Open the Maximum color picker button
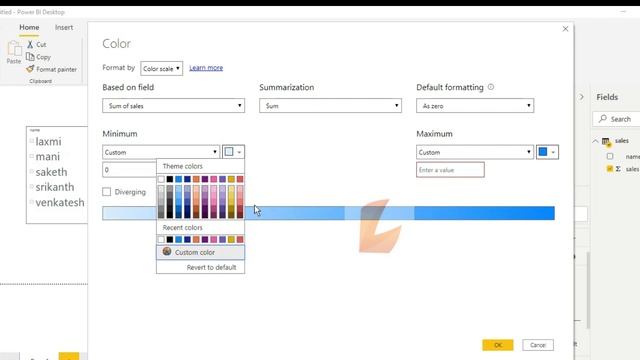 [547, 152]
